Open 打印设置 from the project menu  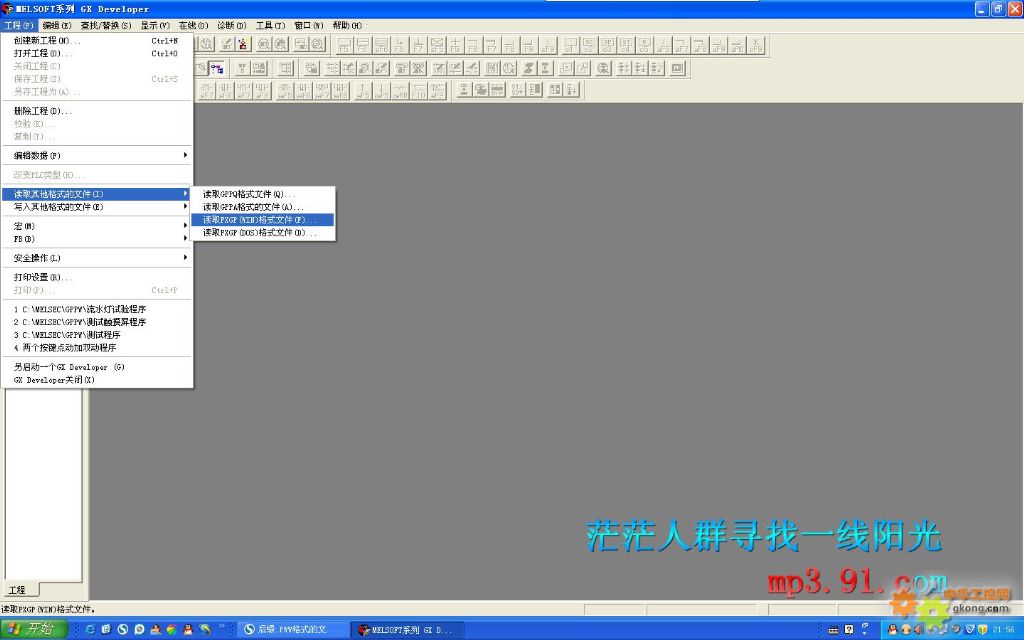click(97, 277)
